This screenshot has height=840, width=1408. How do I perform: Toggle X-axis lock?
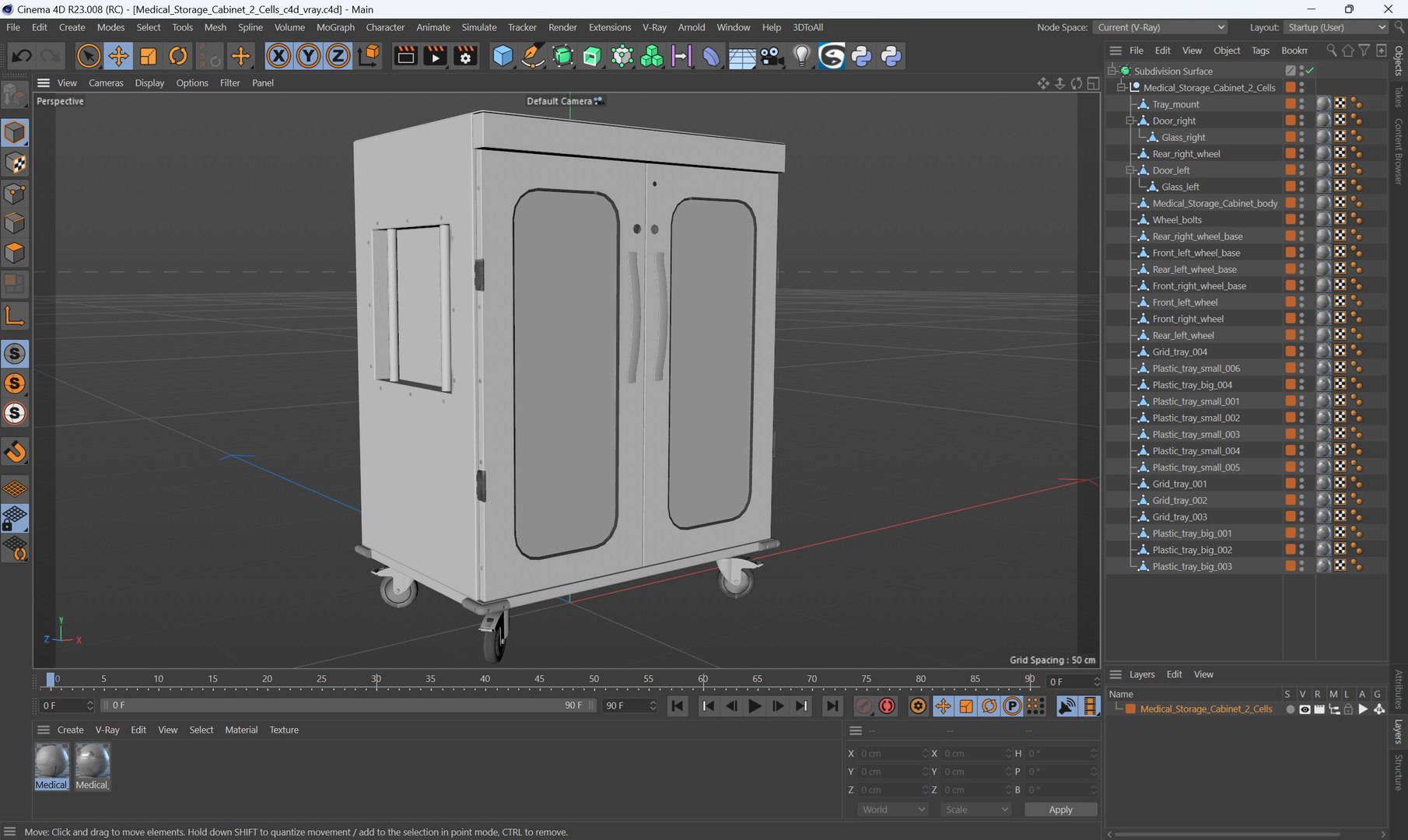point(278,56)
